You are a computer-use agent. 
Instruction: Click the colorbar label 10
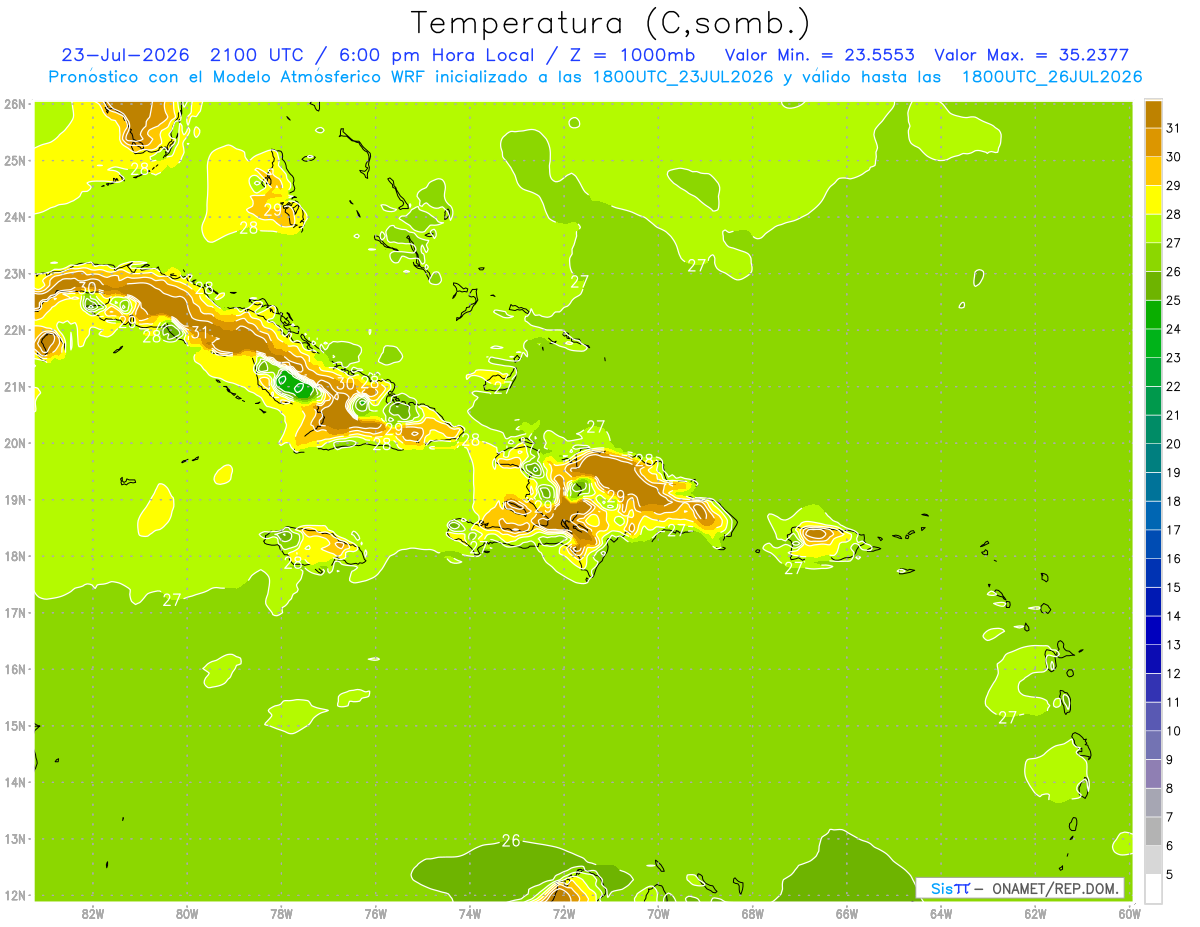1173,731
